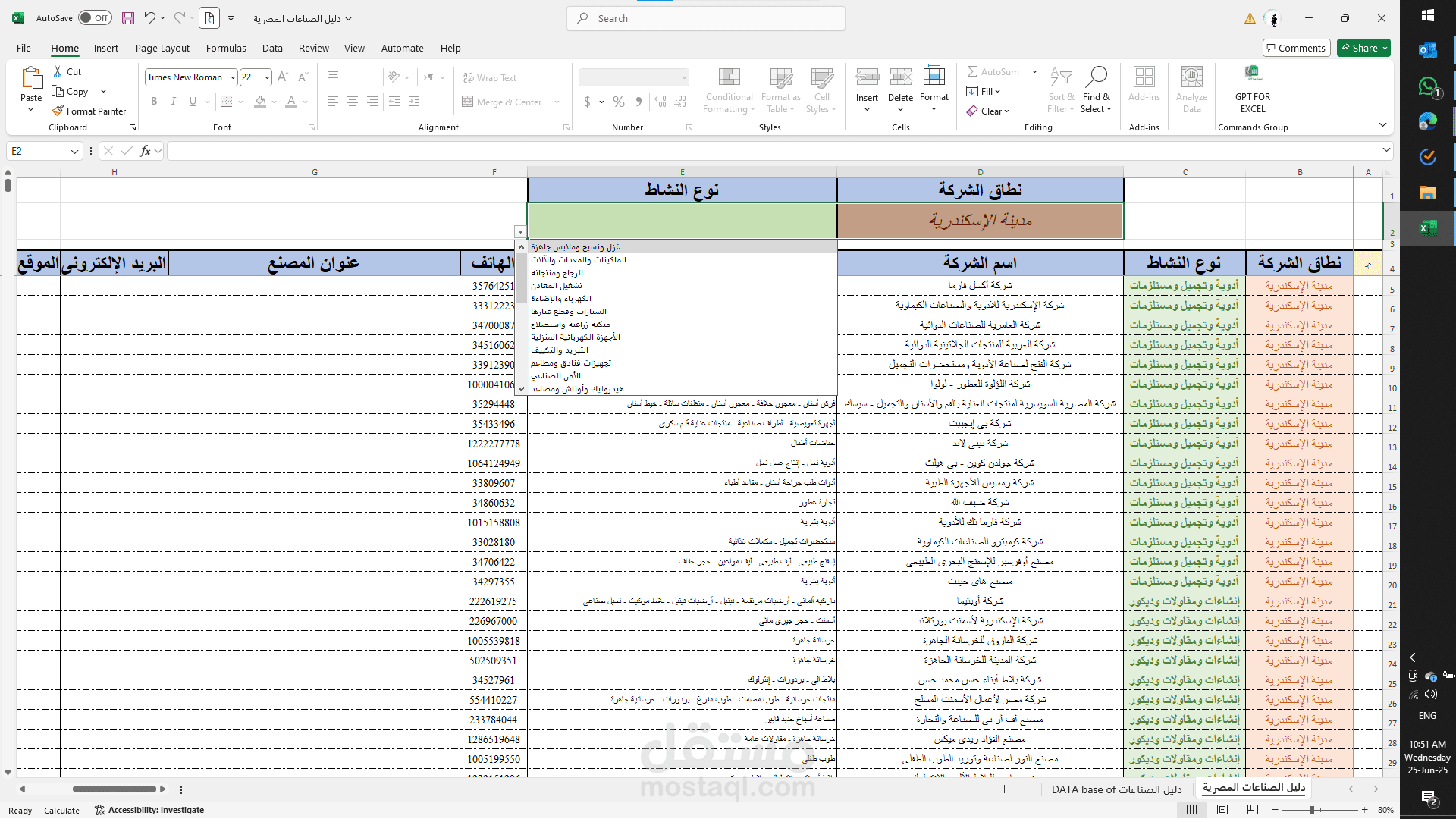
Task: Click the horizontal scrollbar thumb
Action: click(114, 789)
